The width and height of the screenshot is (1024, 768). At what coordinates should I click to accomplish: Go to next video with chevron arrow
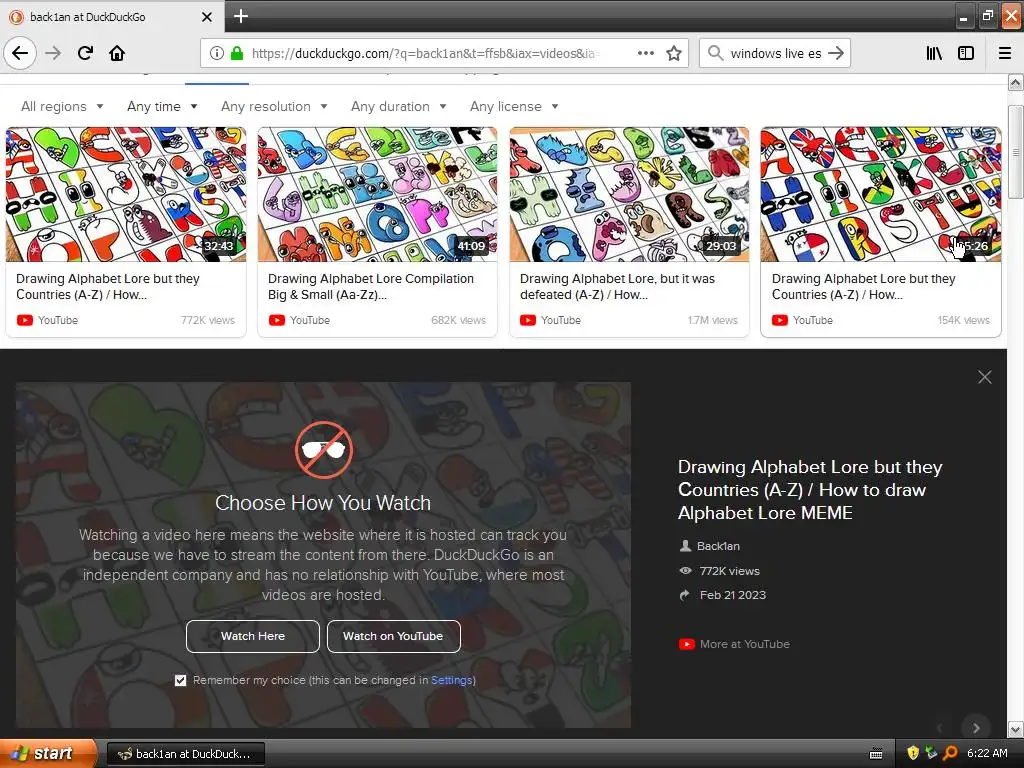(976, 728)
